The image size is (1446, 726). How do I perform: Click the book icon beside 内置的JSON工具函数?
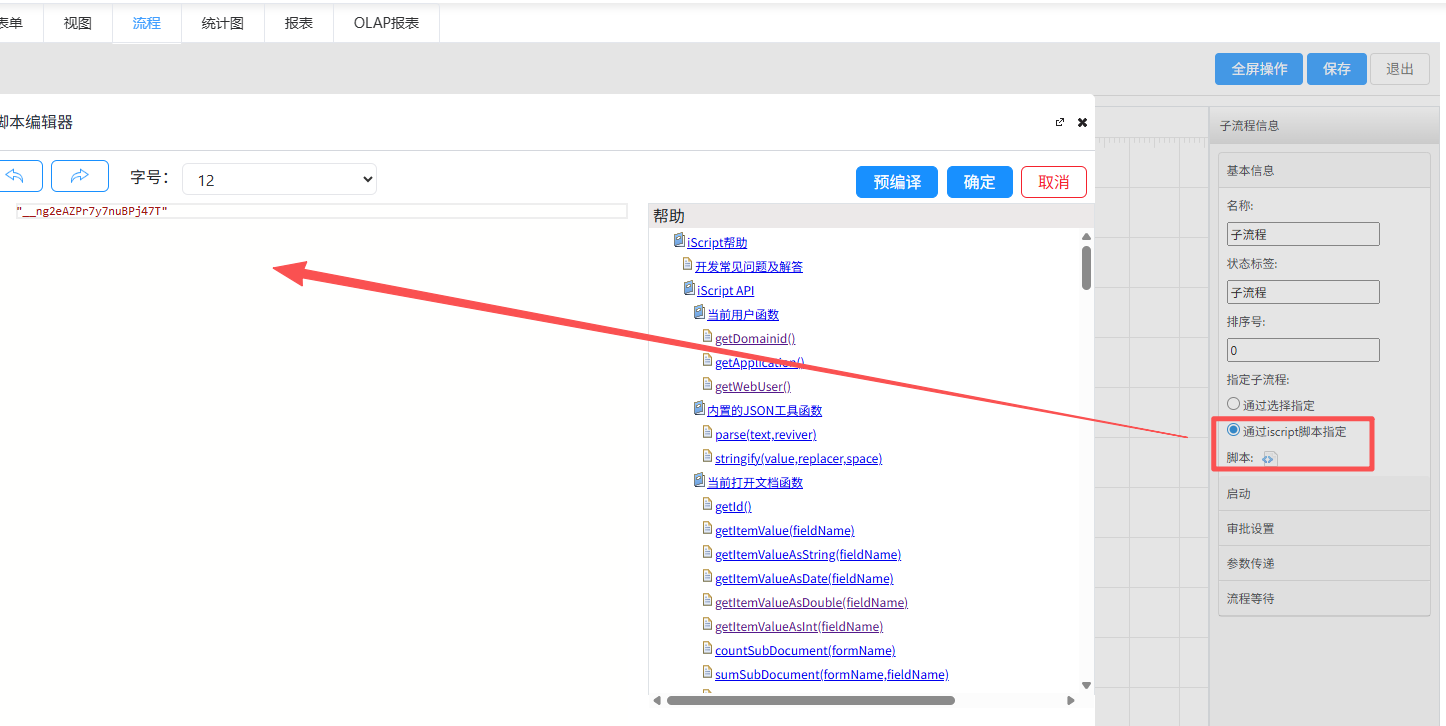point(699,409)
